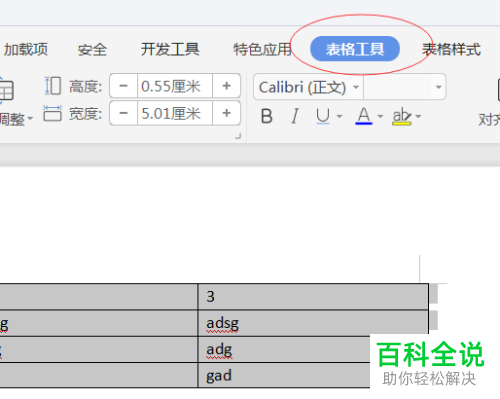The height and width of the screenshot is (399, 500).
Task: Toggle italic formatting
Action: coord(295,116)
